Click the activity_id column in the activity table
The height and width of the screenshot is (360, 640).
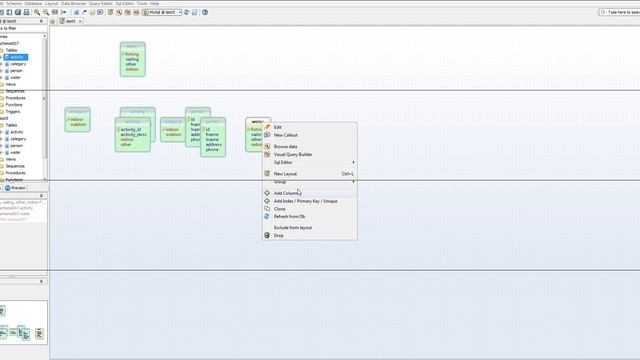click(131, 129)
